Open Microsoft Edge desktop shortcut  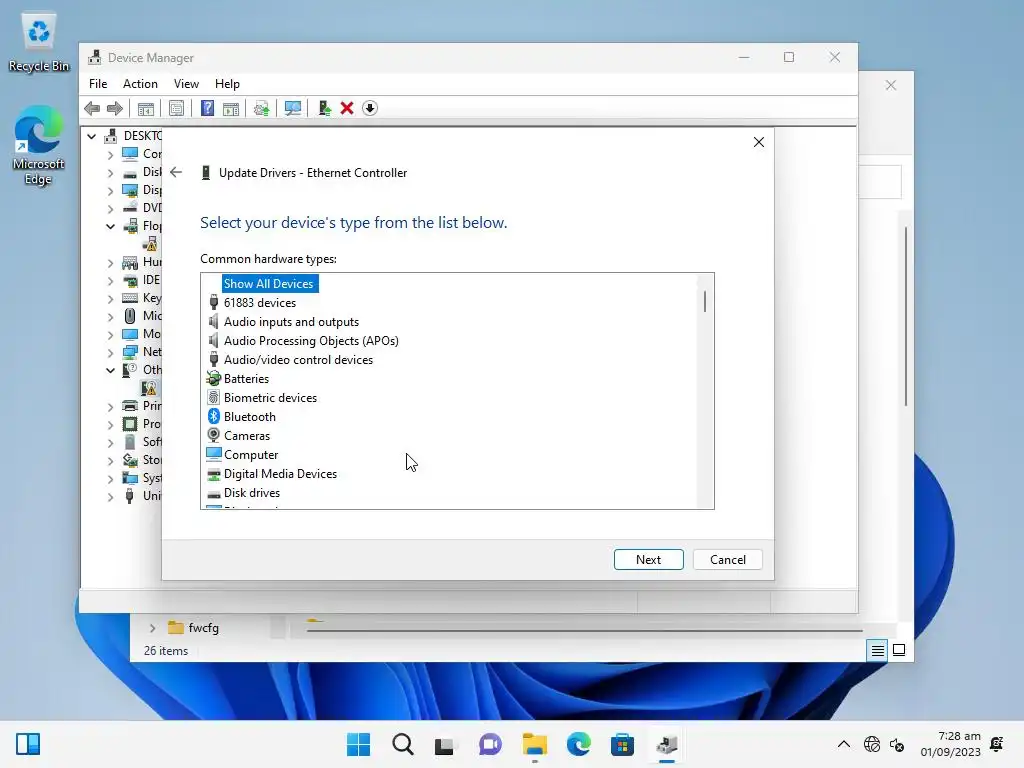click(x=38, y=146)
